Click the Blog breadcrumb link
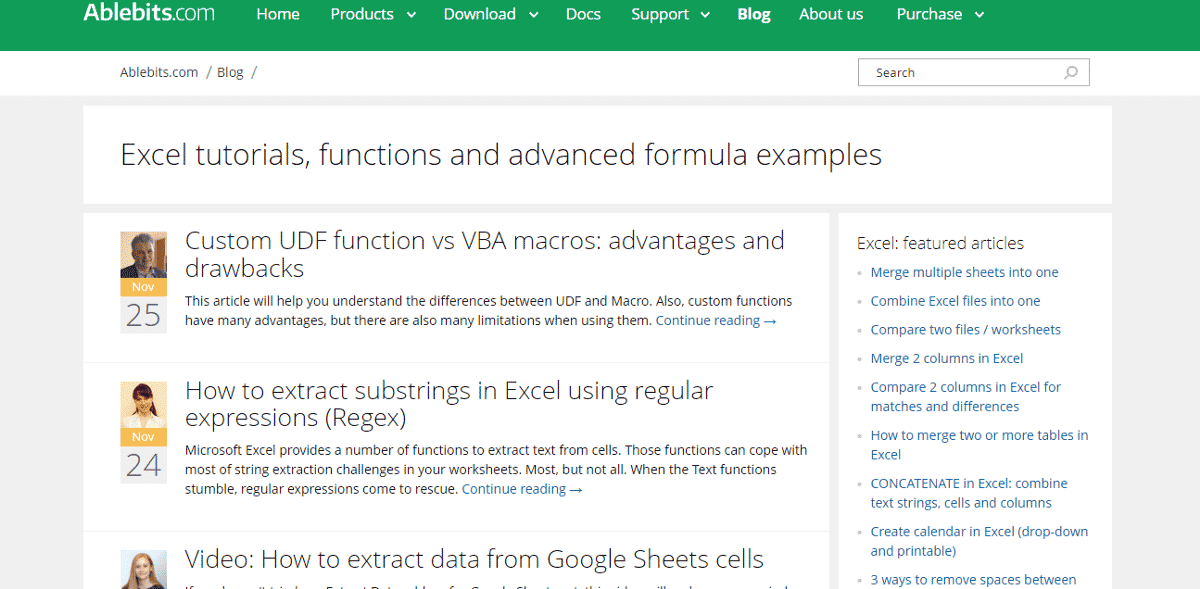This screenshot has width=1200, height=589. pos(230,71)
